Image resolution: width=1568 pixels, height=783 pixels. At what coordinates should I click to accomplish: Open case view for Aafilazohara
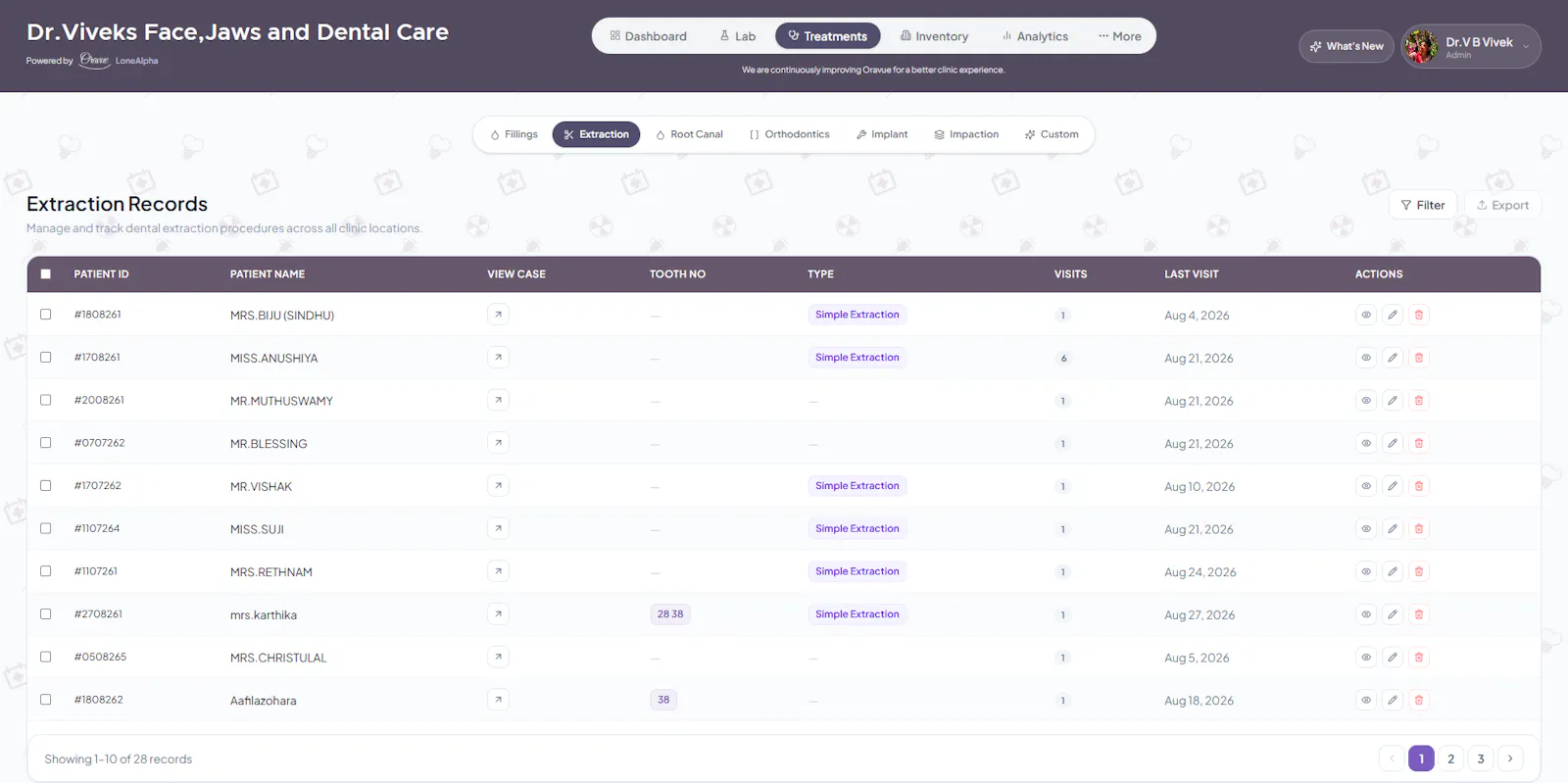click(498, 700)
